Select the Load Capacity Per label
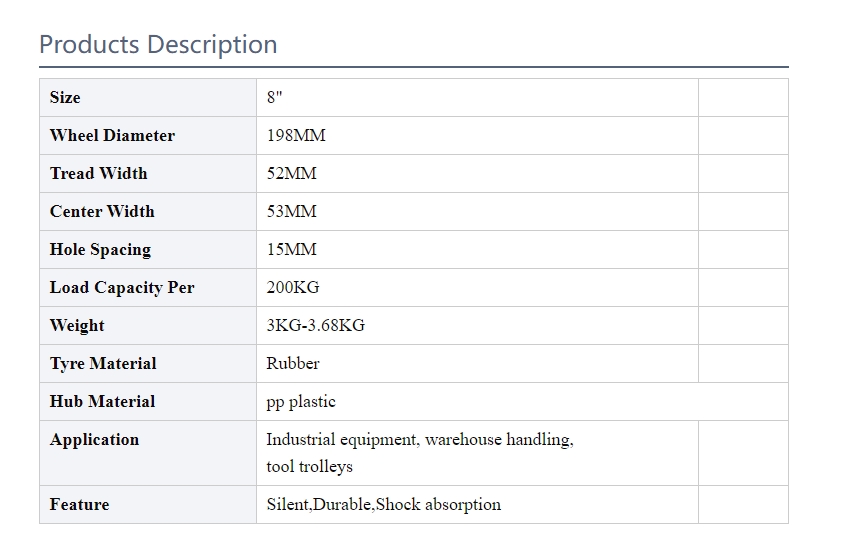The height and width of the screenshot is (546, 843). click(x=122, y=288)
